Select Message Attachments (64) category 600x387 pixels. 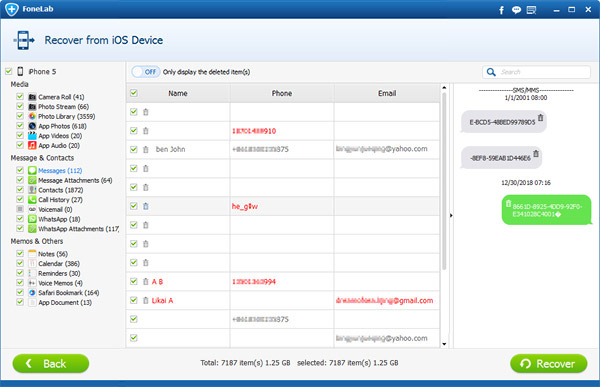(75, 180)
